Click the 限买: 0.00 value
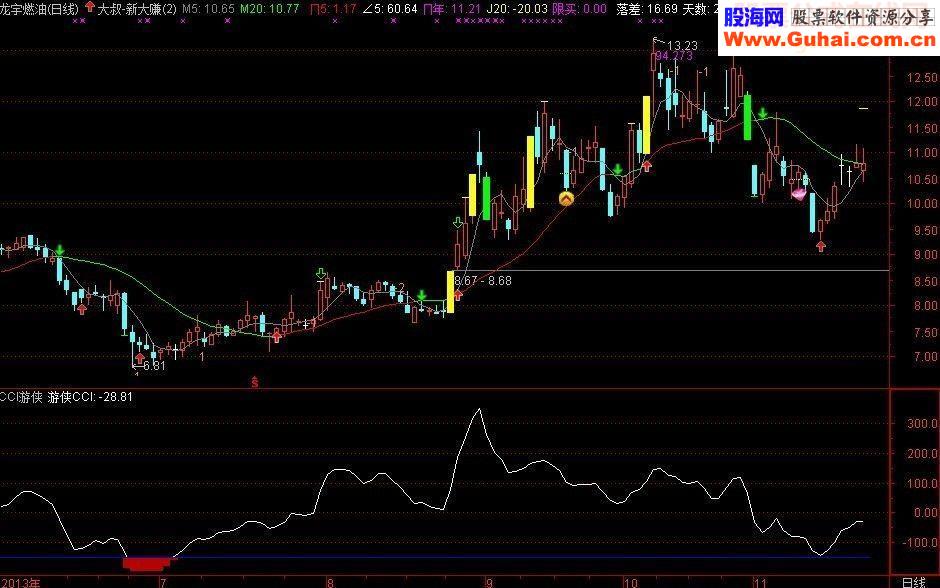The width and height of the screenshot is (940, 588). [x=580, y=8]
